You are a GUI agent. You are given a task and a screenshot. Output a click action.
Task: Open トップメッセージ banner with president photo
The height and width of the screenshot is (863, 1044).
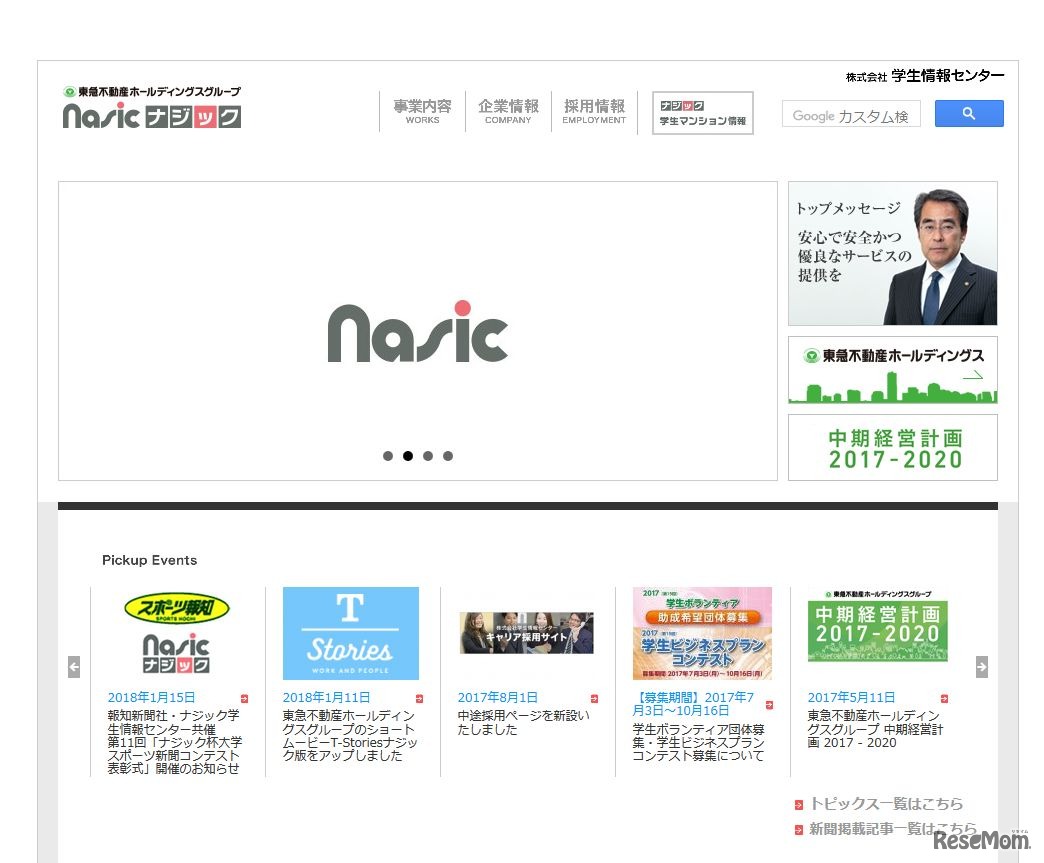click(x=892, y=254)
